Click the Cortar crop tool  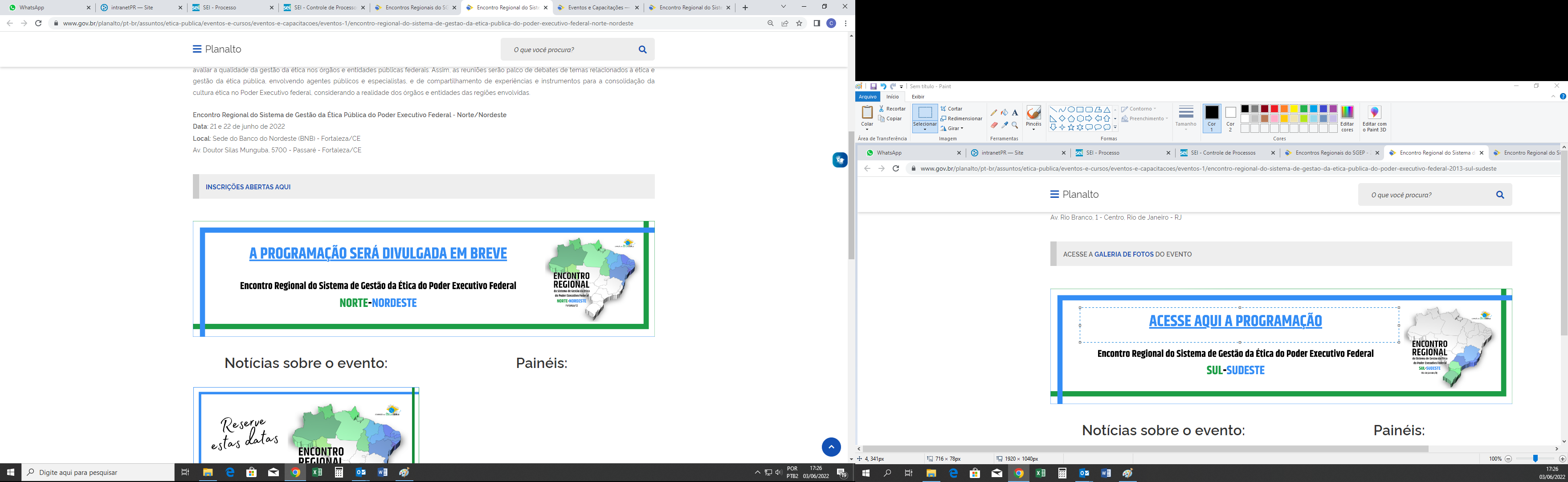pyautogui.click(x=951, y=109)
